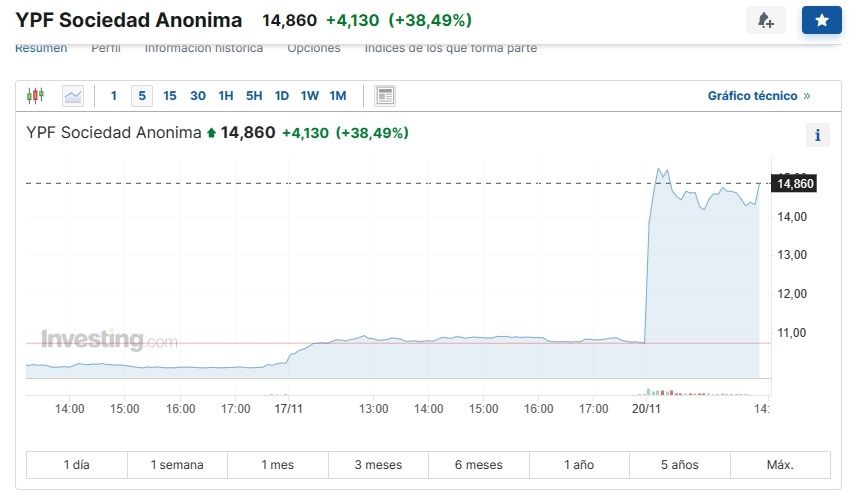Screen dimensions: 853x500
Task: Set chart range to 5 años
Action: (679, 465)
